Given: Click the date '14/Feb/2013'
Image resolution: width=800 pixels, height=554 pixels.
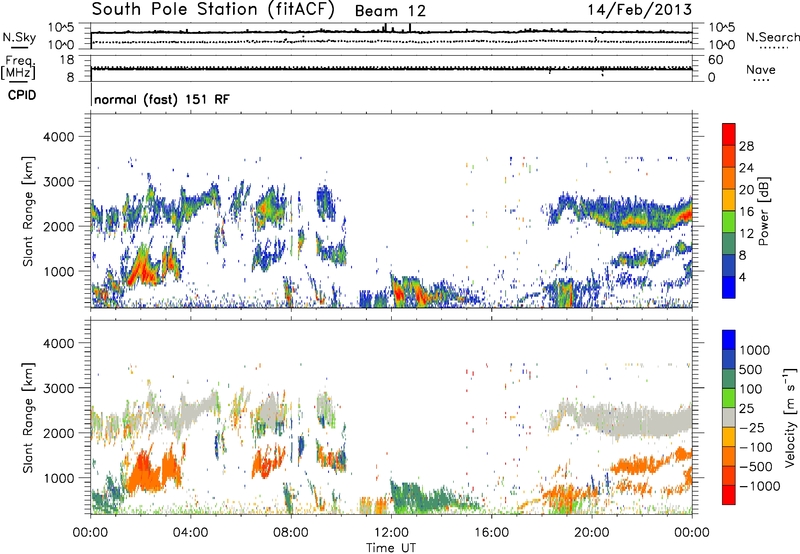Looking at the screenshot, I should click(x=639, y=10).
